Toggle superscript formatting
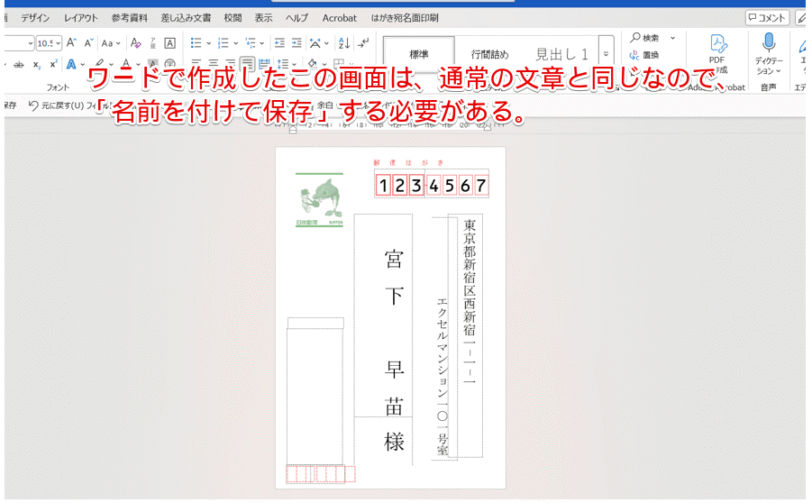 click(x=53, y=65)
